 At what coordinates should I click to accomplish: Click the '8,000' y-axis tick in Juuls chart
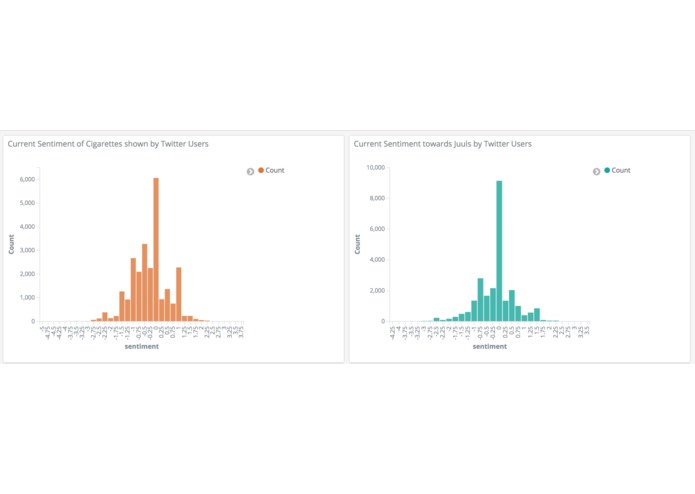tap(377, 198)
